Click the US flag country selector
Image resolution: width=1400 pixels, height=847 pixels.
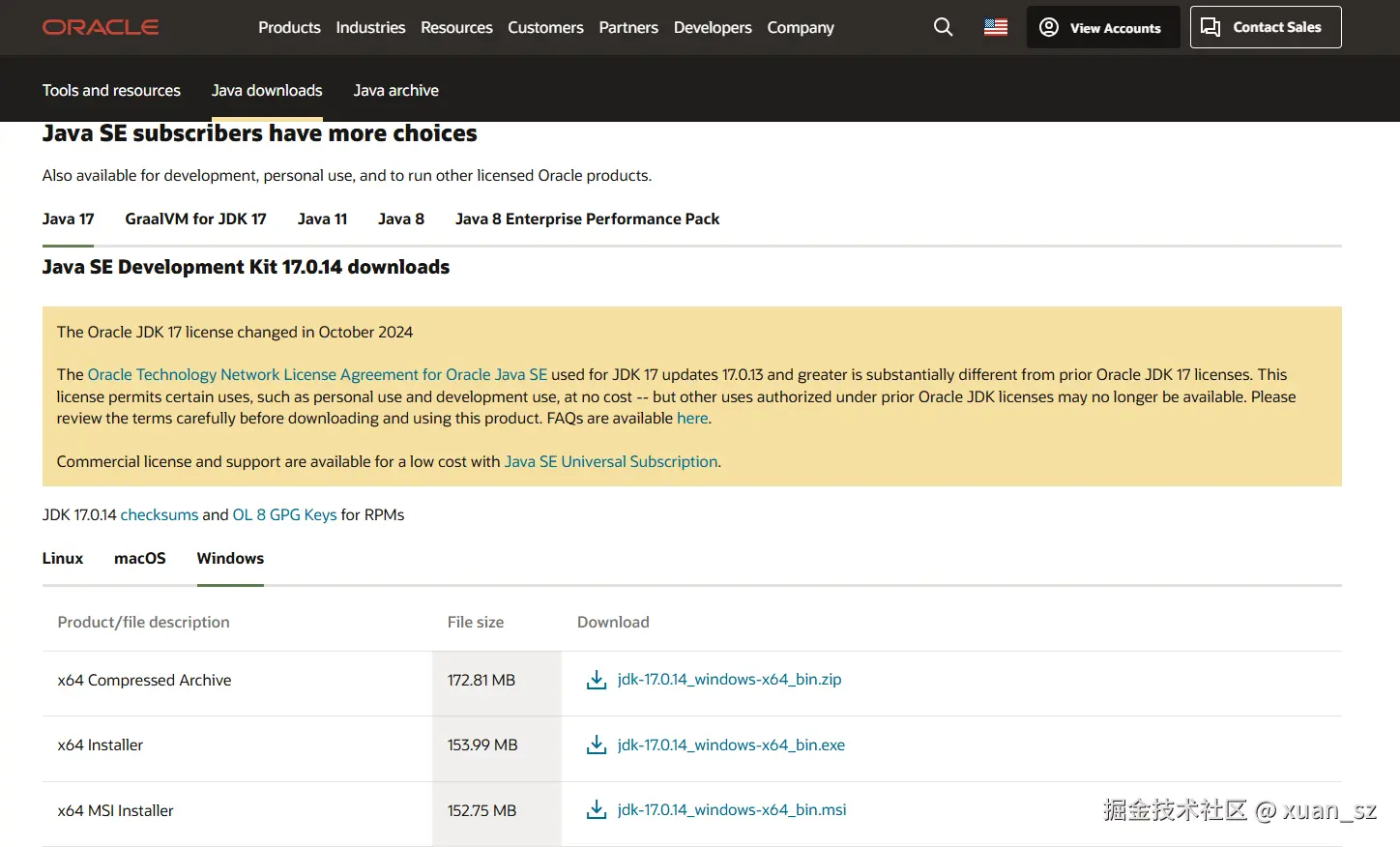click(x=996, y=27)
